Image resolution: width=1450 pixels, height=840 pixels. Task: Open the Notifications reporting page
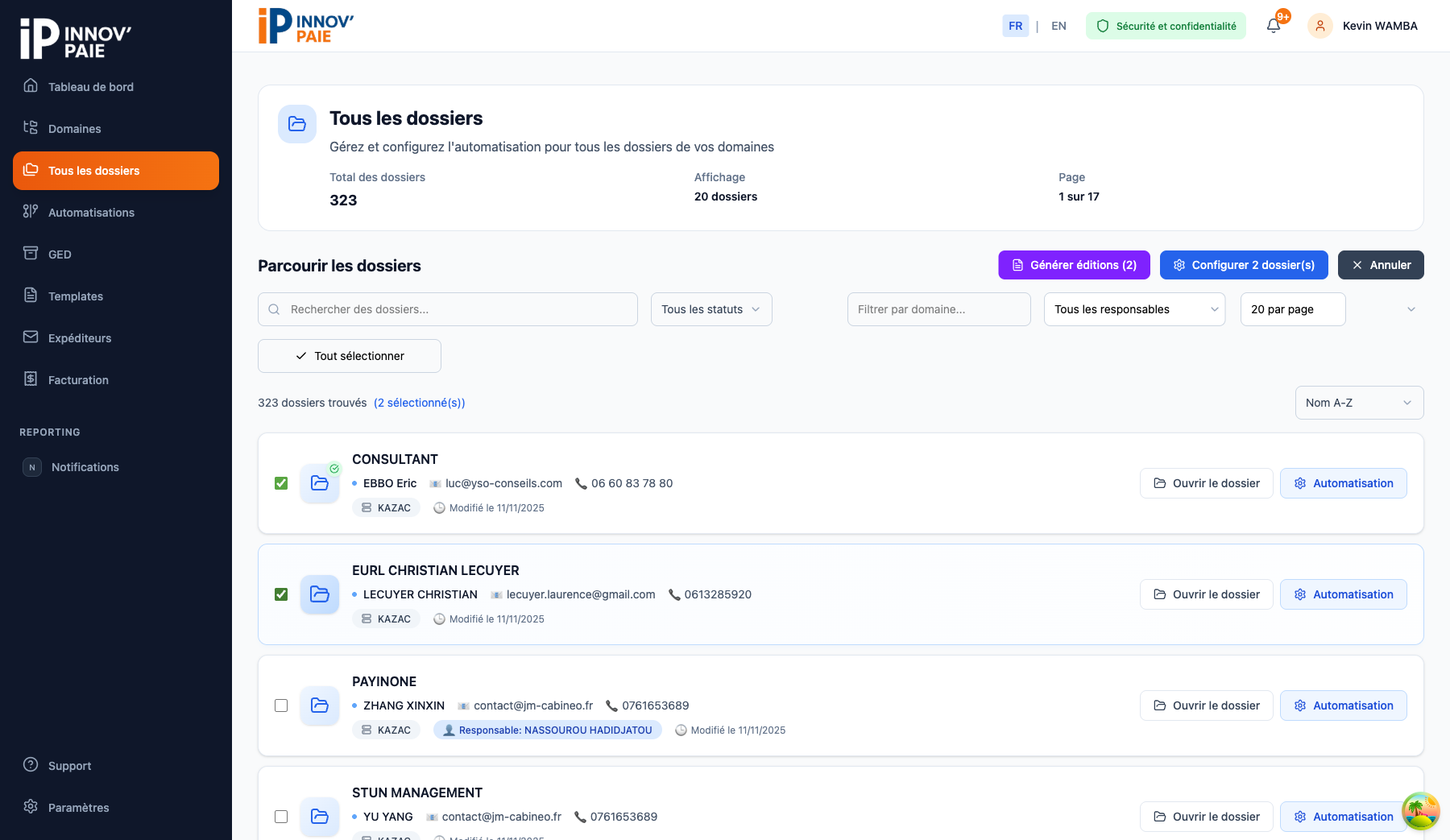coord(85,466)
